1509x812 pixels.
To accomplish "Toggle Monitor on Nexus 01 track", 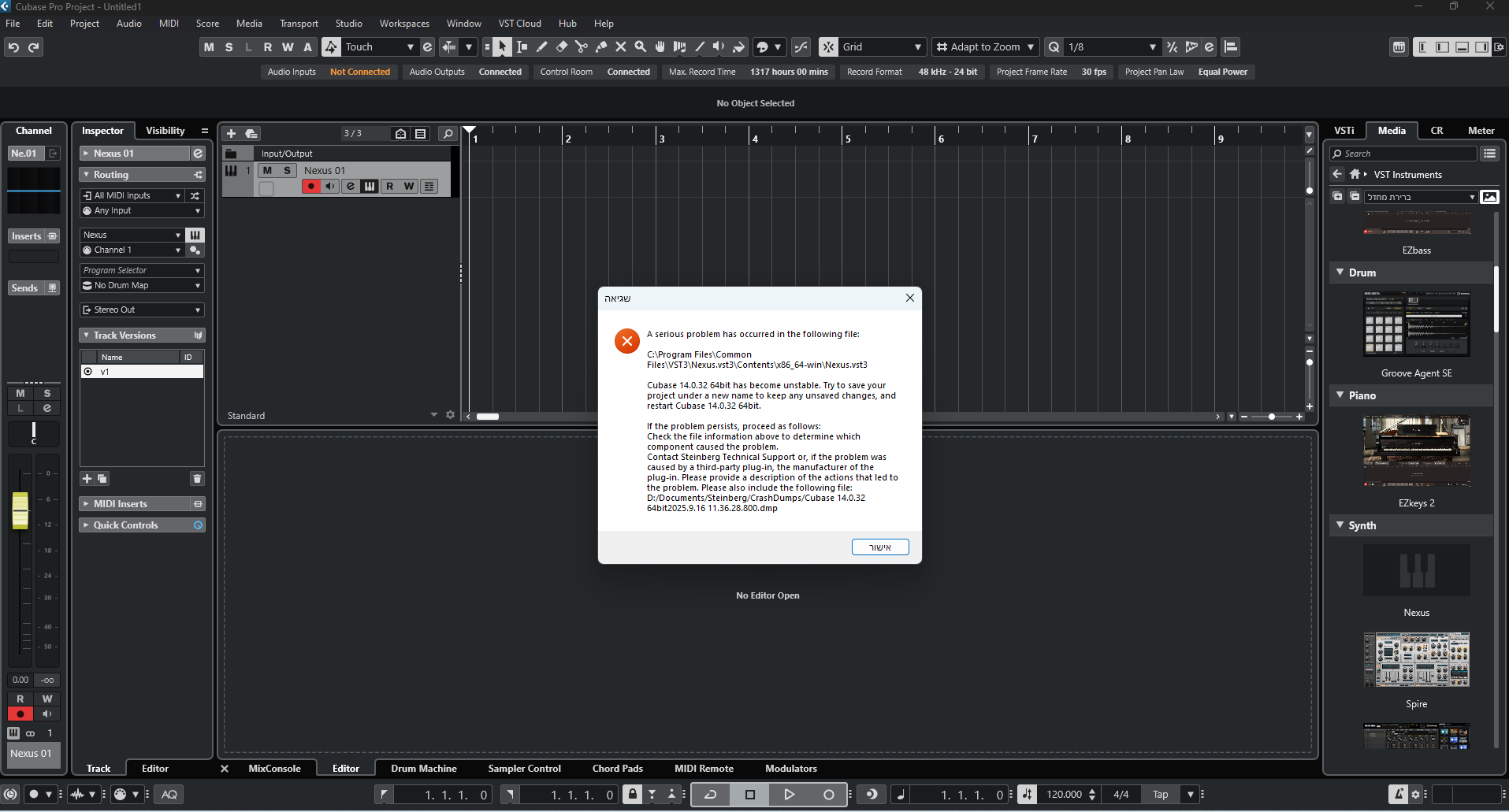I will [x=331, y=187].
